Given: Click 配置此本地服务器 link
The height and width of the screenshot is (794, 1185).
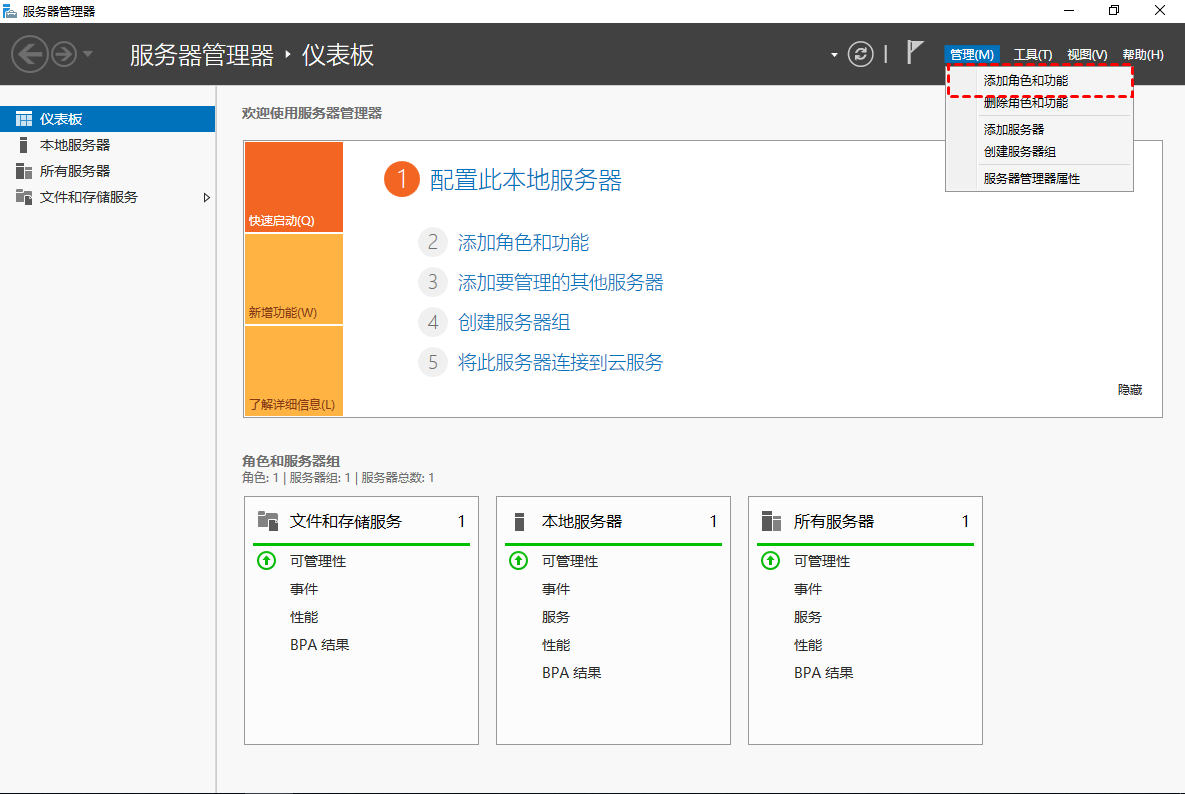Looking at the screenshot, I should [x=526, y=181].
